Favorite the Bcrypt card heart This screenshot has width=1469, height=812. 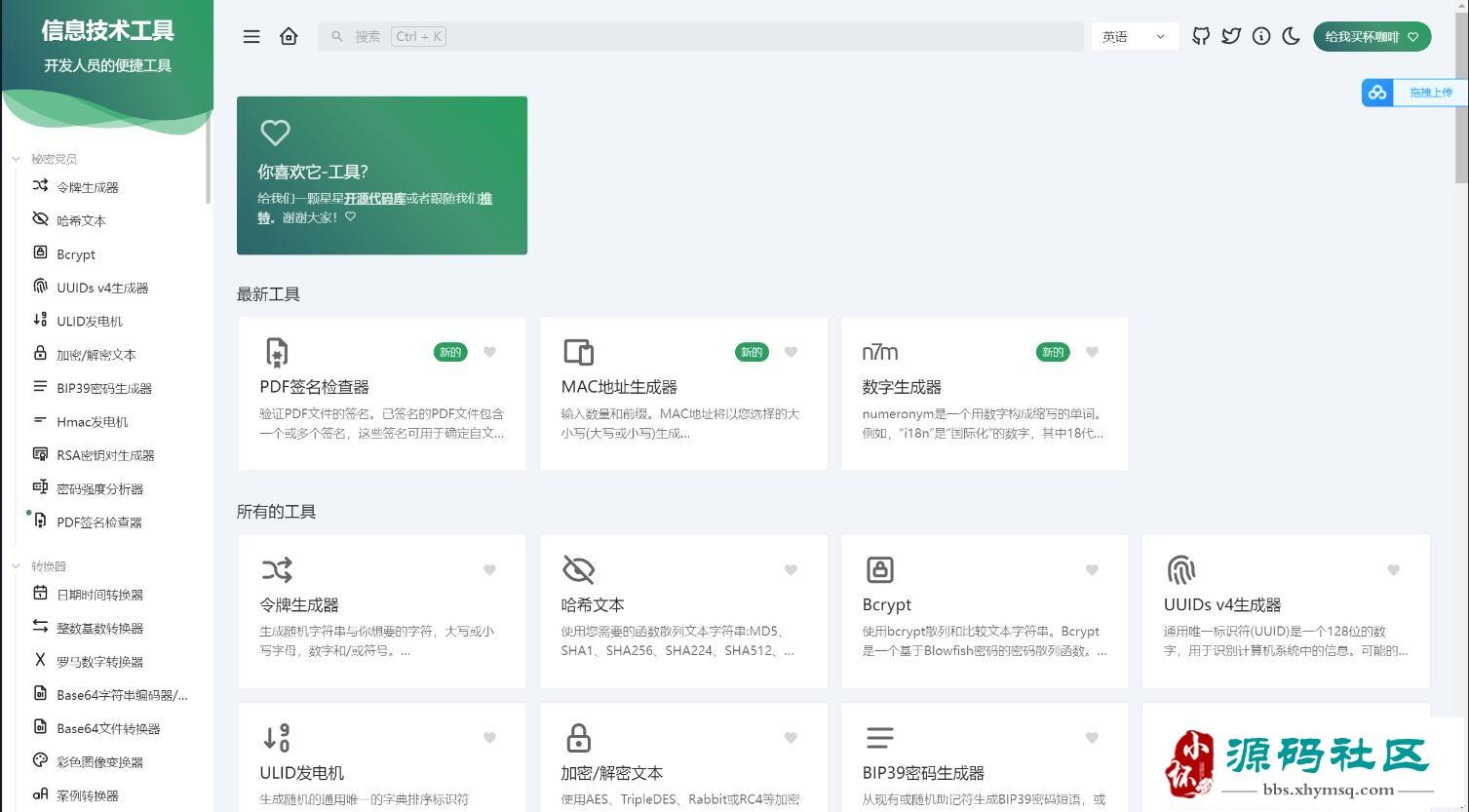click(x=1092, y=570)
